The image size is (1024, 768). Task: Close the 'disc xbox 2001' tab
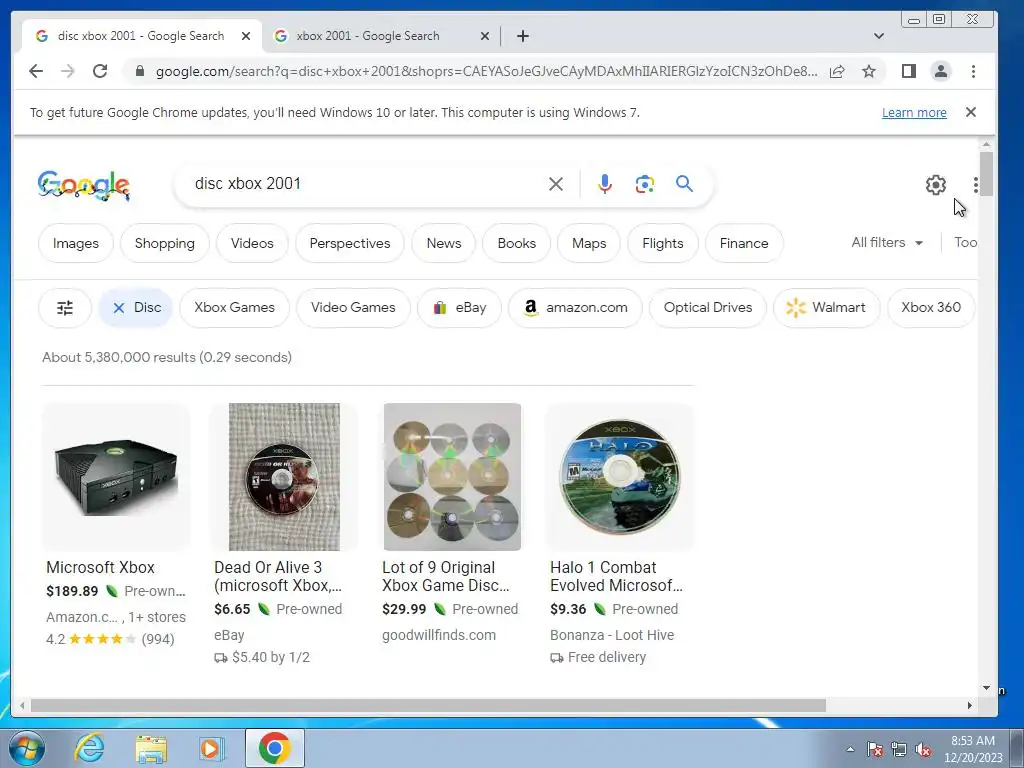246,36
